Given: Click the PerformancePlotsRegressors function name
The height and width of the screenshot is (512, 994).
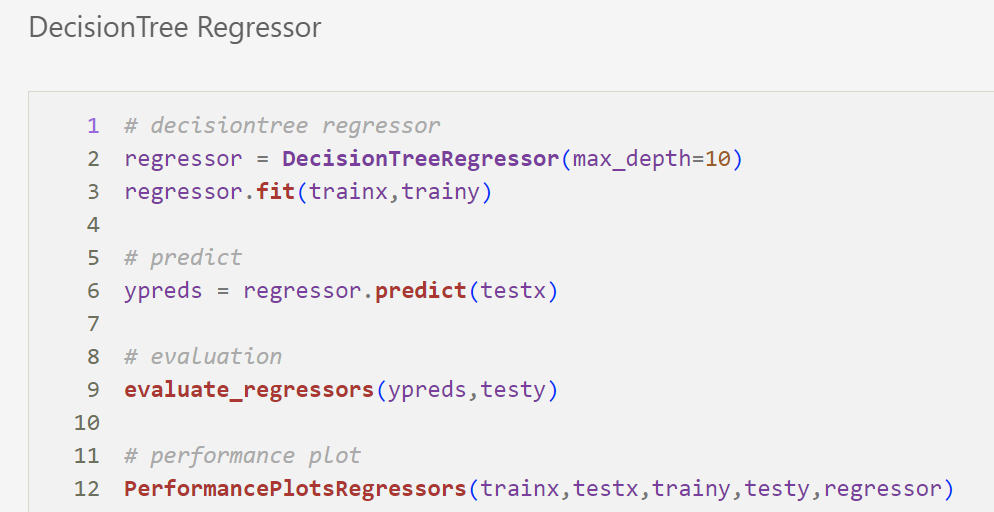Looking at the screenshot, I should (x=295, y=489).
